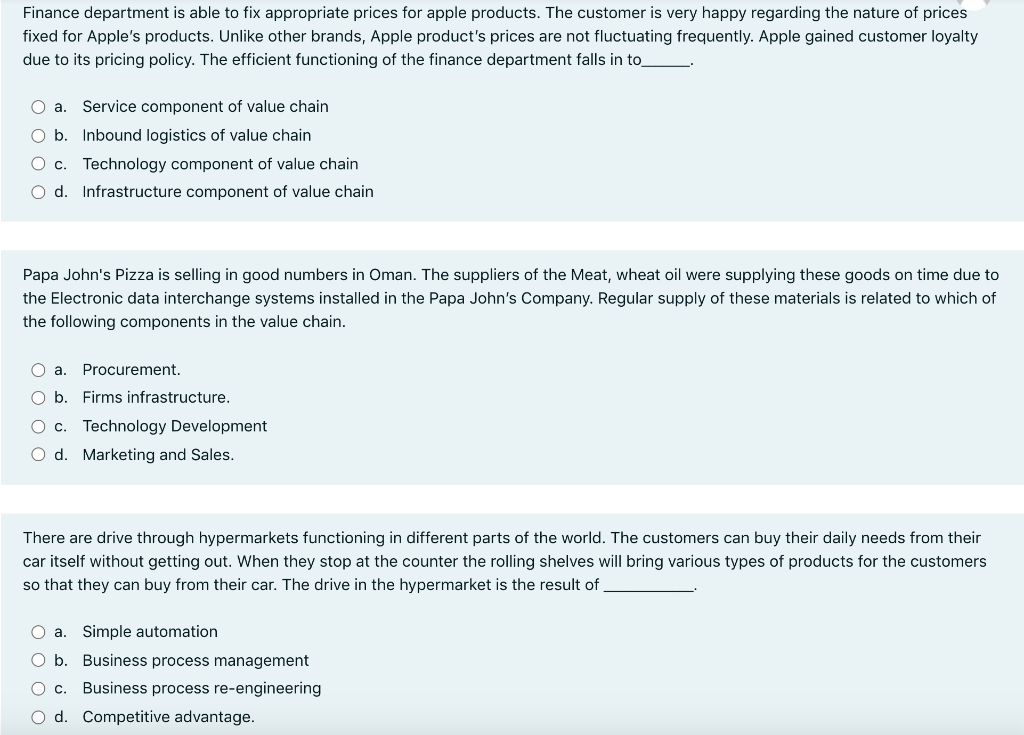Choose 'Inbound logistics of value chain' radio
Screen dimensions: 1024x735
coord(39,136)
